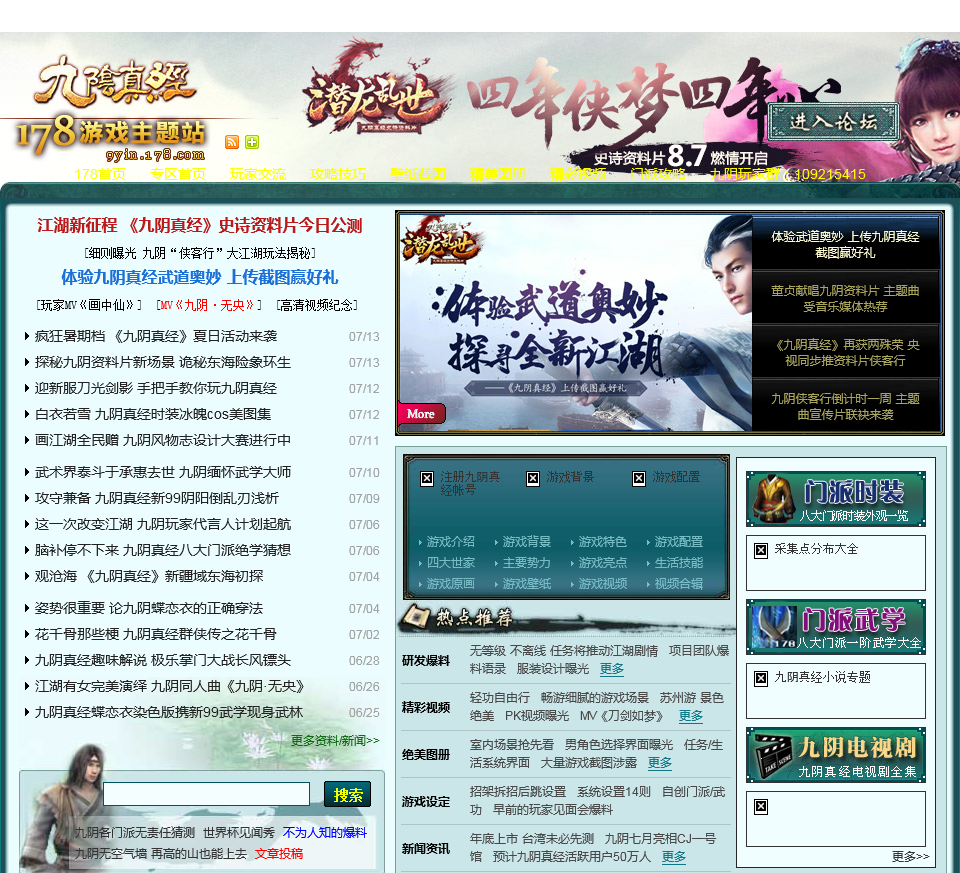Viewport: 960px width, 873px height.
Task: Click broken image icon beside 采集点分布大全
Action: 760,550
